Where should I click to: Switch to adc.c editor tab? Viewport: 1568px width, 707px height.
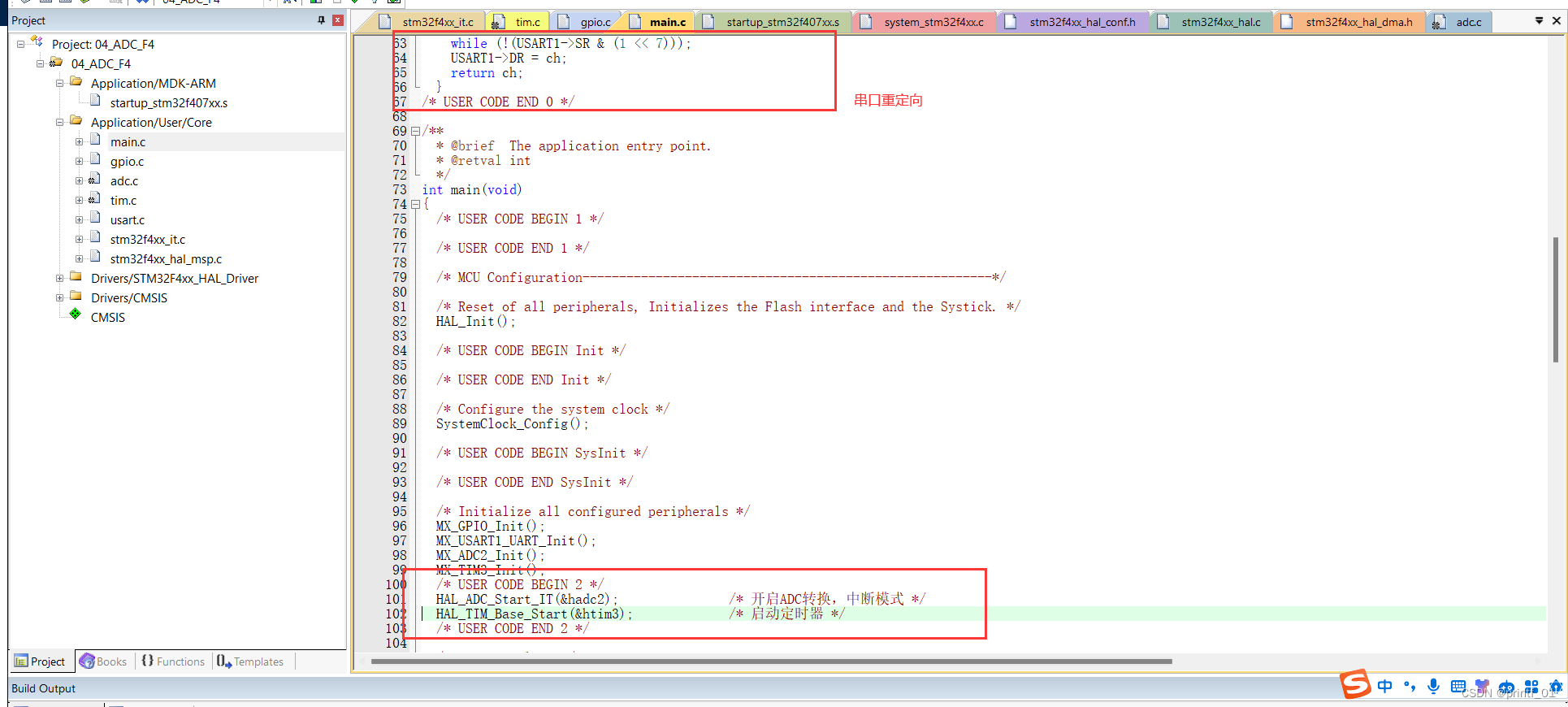coord(1458,22)
